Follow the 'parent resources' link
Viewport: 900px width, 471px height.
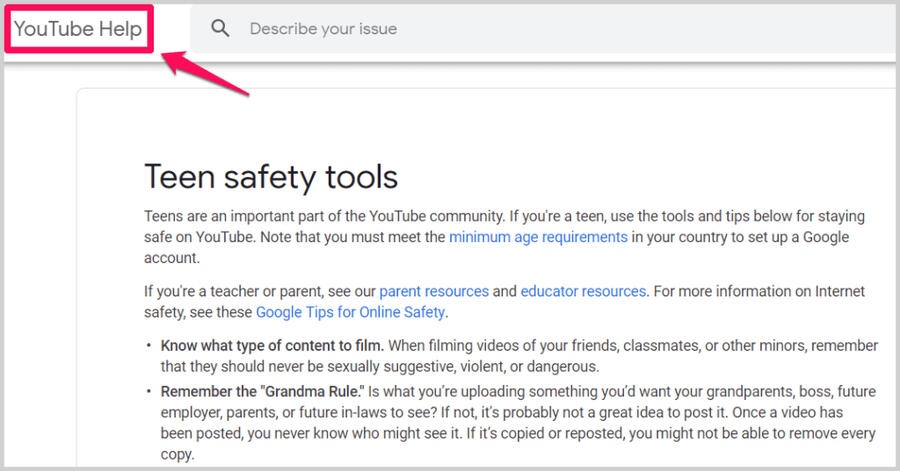click(x=434, y=291)
